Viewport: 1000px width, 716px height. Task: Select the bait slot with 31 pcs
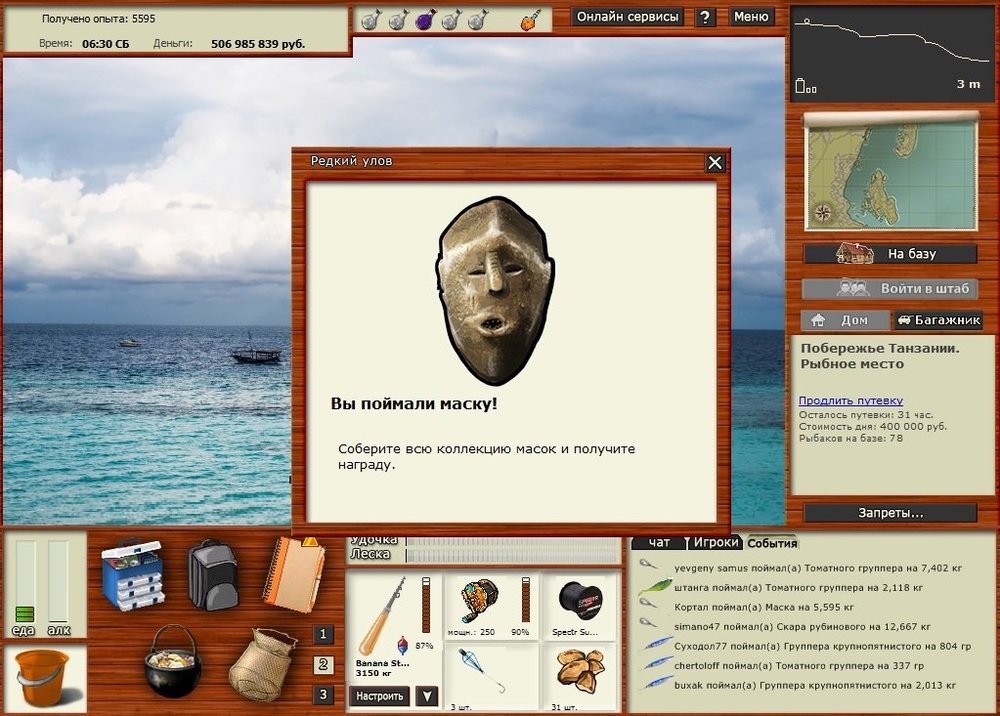[x=578, y=677]
